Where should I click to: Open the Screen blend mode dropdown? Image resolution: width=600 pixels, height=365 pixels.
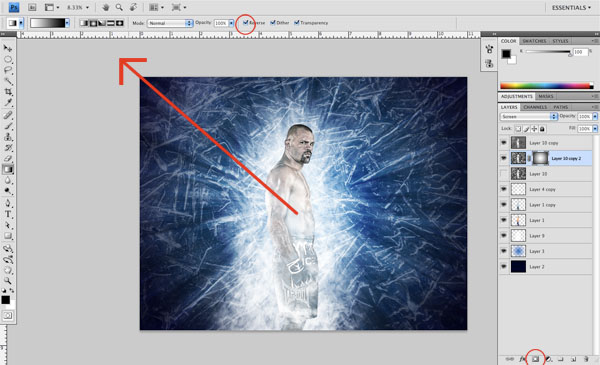(528, 116)
